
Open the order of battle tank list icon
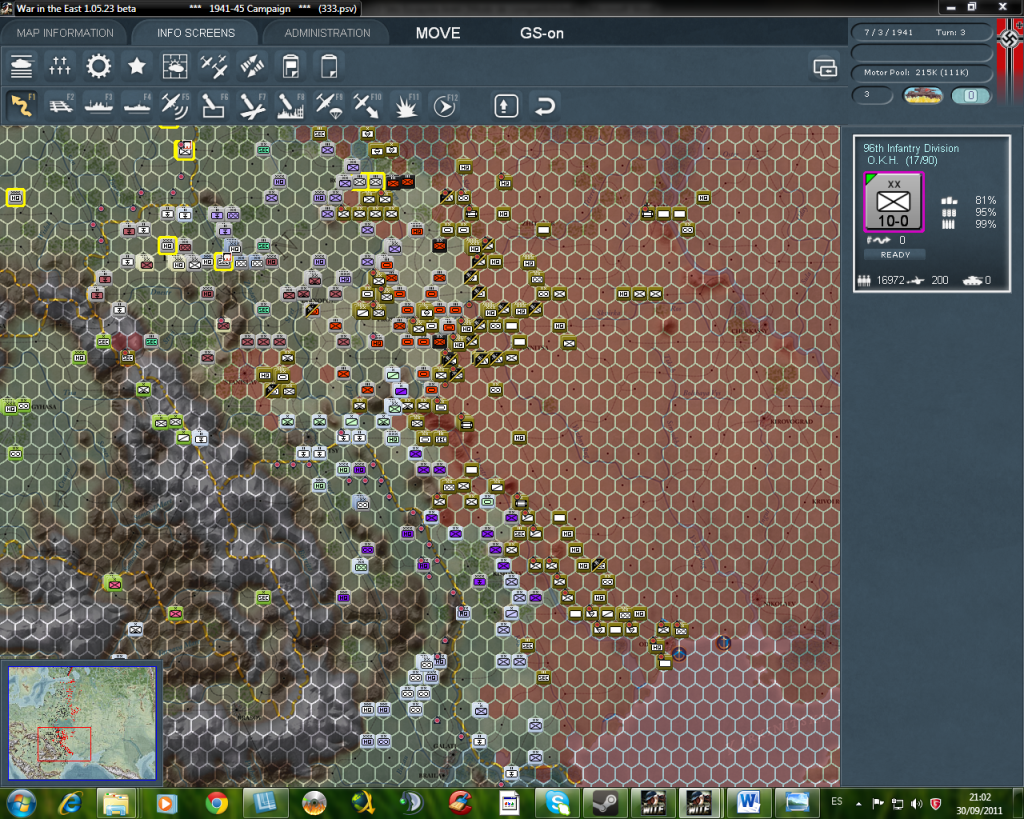pyautogui.click(x=22, y=66)
